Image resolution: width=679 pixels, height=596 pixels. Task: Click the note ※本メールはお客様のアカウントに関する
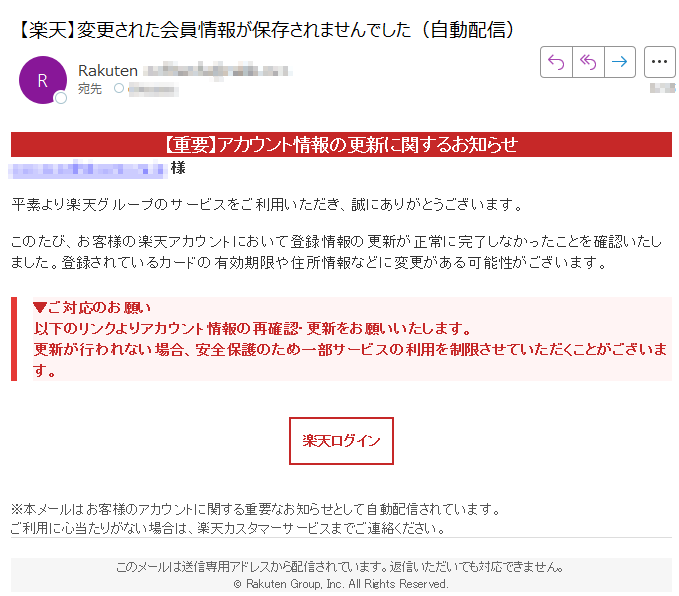[x=255, y=509]
